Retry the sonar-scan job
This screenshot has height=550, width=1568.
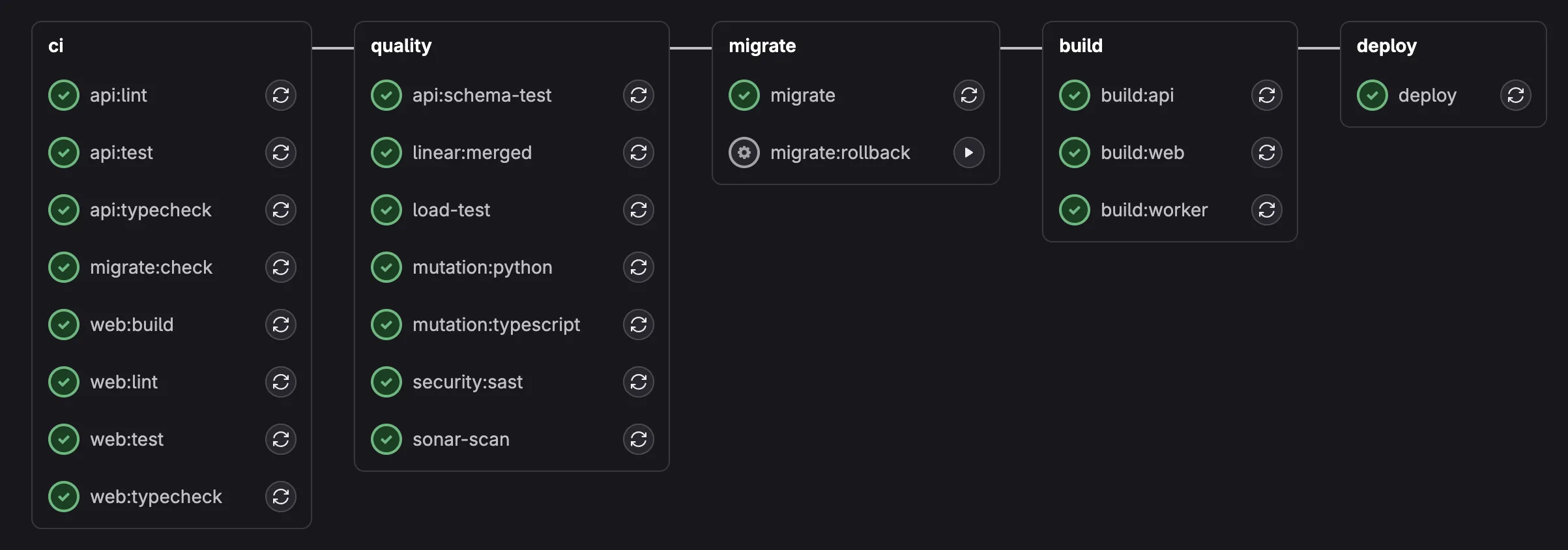point(638,439)
